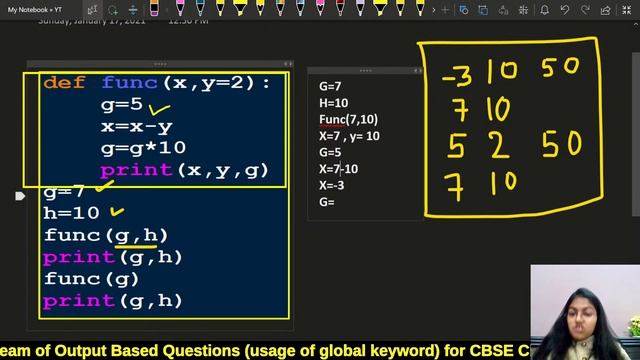Pick the green and orange rainbow pen
Screen dimensions: 640x360
[280, 9]
